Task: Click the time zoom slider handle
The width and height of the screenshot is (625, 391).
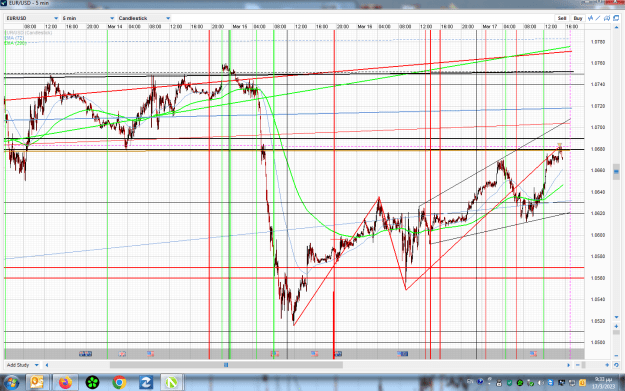Action: tap(584, 365)
